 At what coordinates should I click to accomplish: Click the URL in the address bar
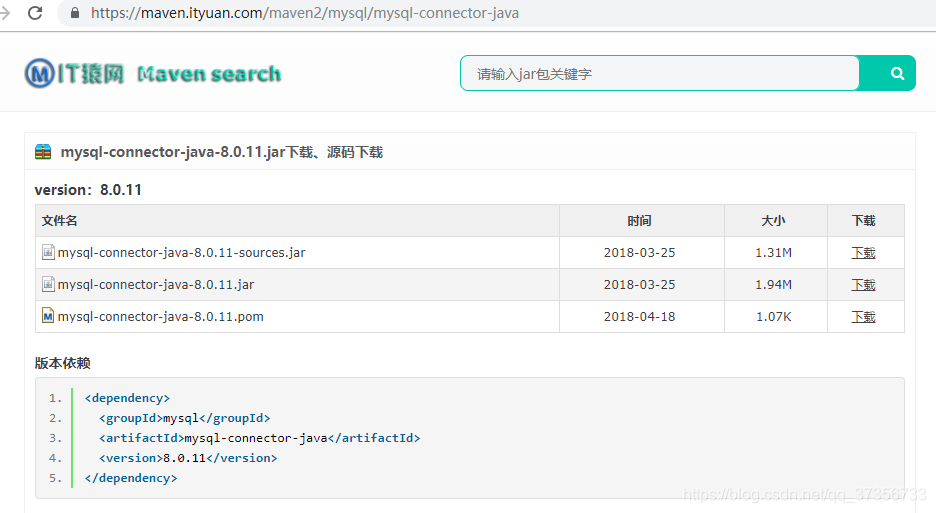coord(304,13)
